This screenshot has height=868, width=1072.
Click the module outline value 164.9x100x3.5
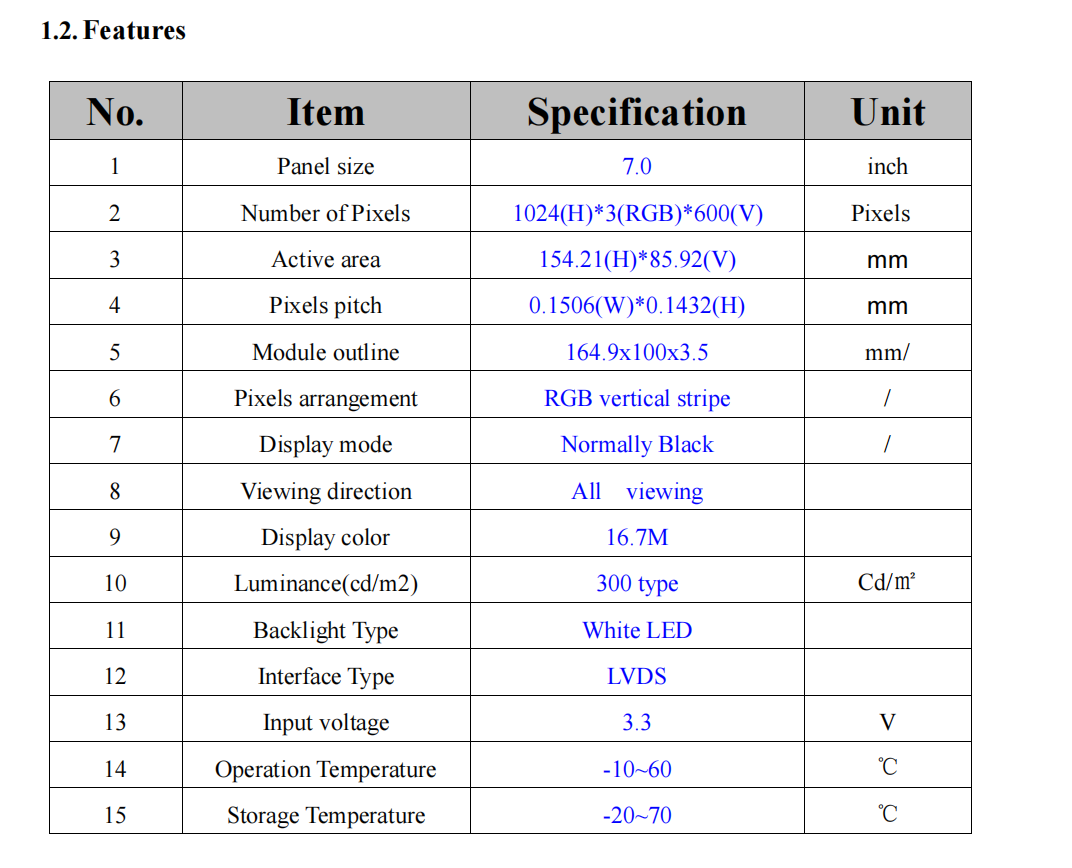click(x=637, y=352)
